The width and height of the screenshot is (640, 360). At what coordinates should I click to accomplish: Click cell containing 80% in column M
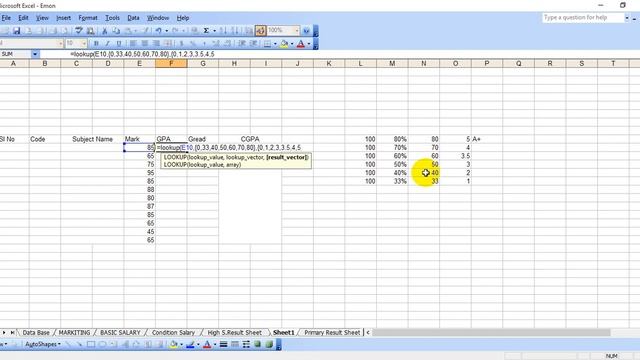click(392, 139)
